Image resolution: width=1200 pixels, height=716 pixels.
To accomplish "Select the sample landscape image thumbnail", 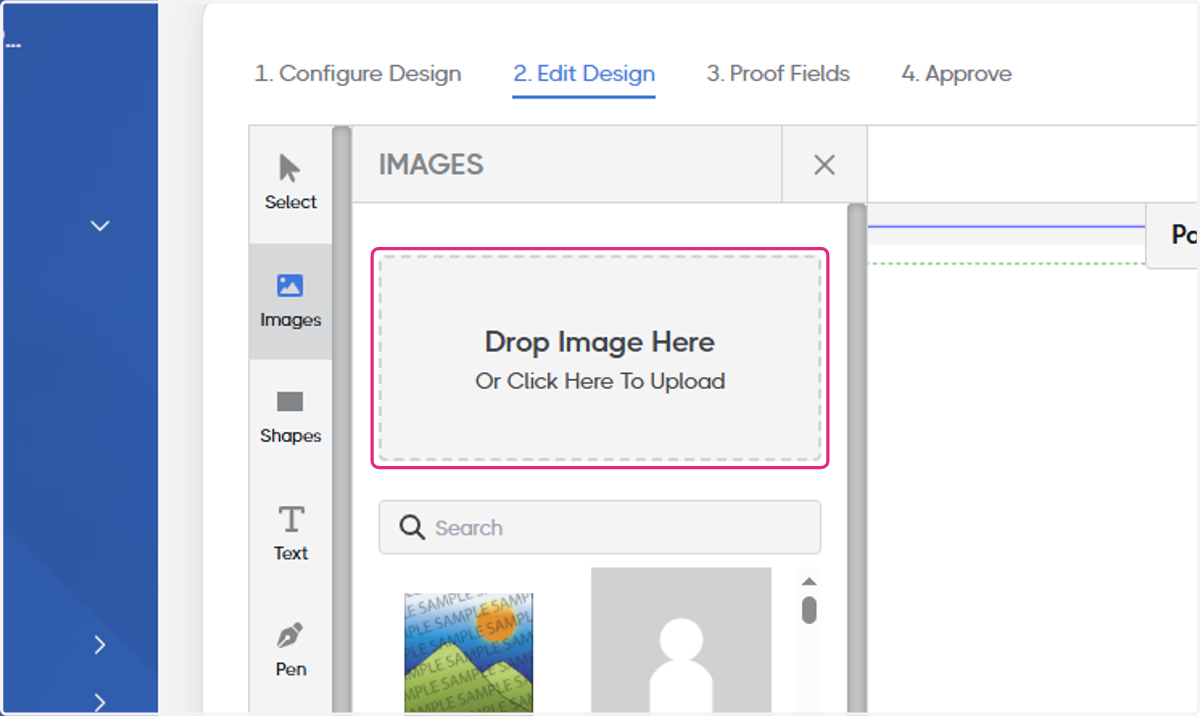I will [468, 654].
